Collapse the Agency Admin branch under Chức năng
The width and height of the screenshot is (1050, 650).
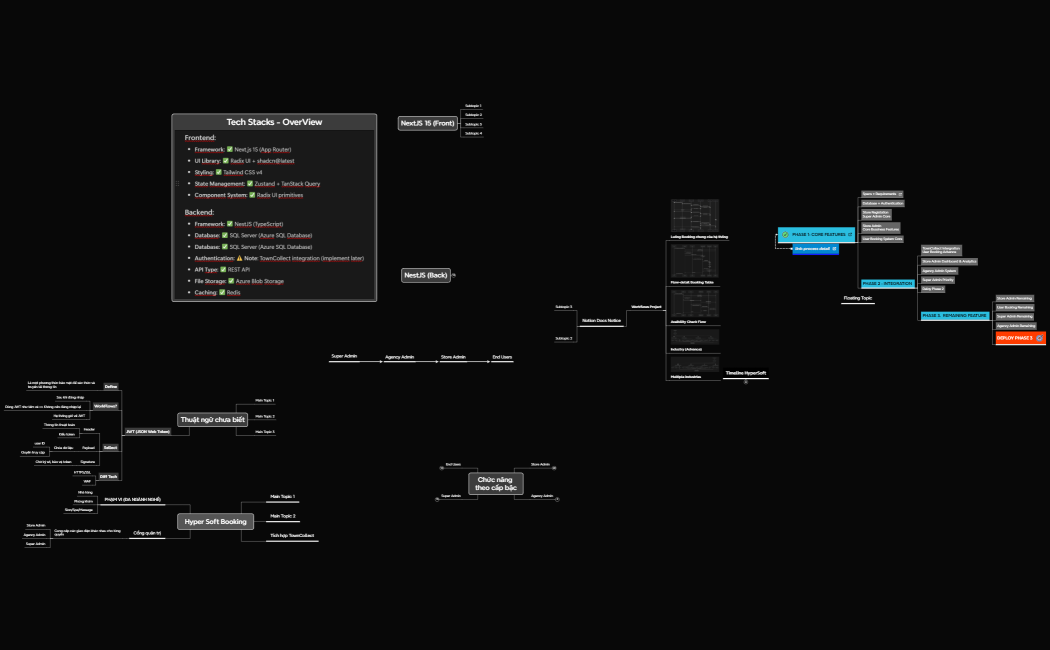point(557,497)
